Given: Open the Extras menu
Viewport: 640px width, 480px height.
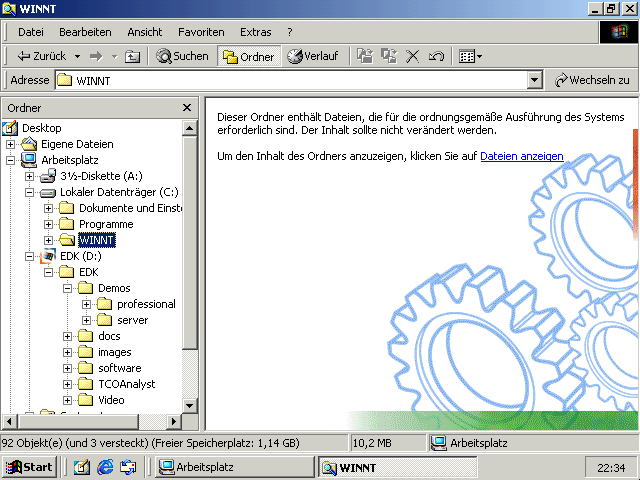Looking at the screenshot, I should [256, 32].
